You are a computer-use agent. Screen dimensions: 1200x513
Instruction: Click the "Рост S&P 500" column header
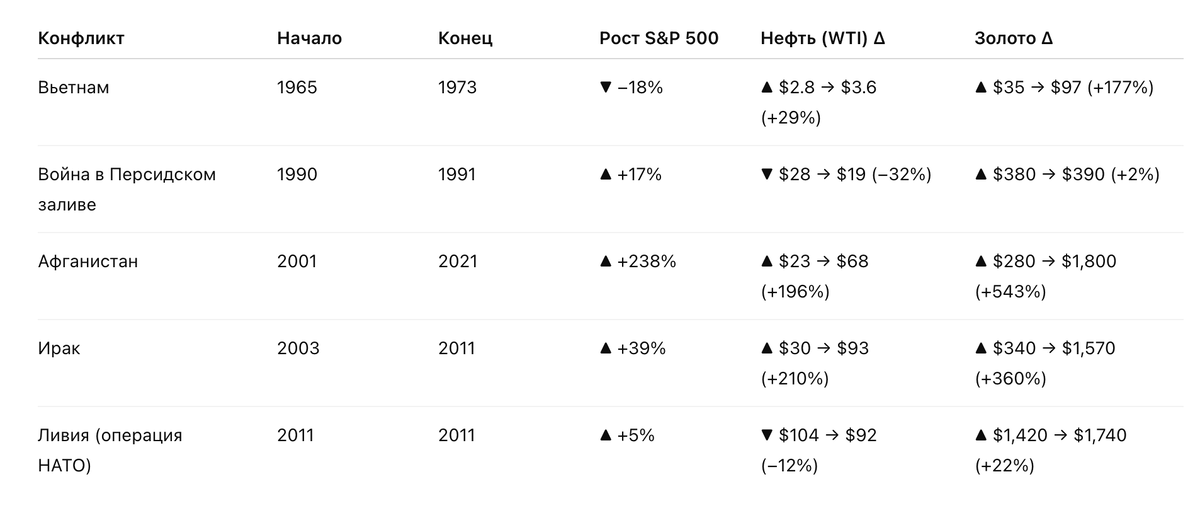(x=659, y=39)
